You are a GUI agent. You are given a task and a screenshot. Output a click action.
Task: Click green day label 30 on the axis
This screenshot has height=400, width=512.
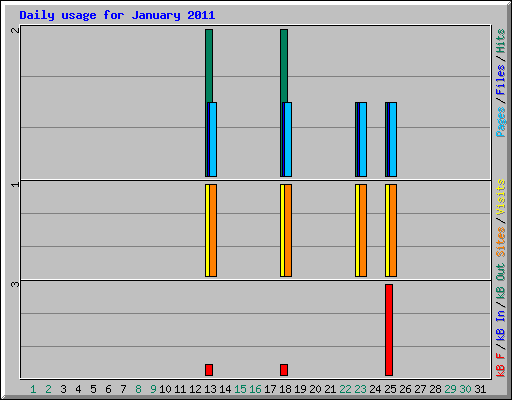coord(465,389)
